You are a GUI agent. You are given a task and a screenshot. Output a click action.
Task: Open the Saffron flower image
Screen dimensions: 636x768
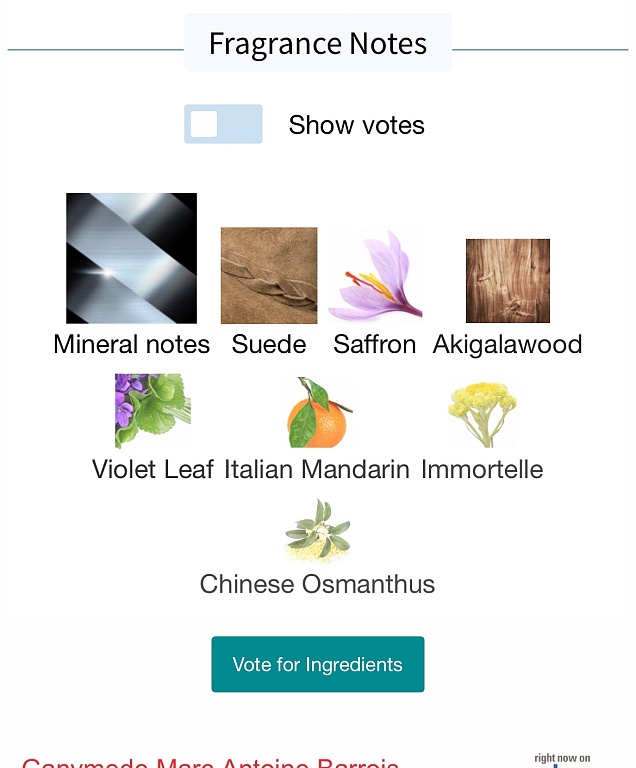pyautogui.click(x=375, y=275)
